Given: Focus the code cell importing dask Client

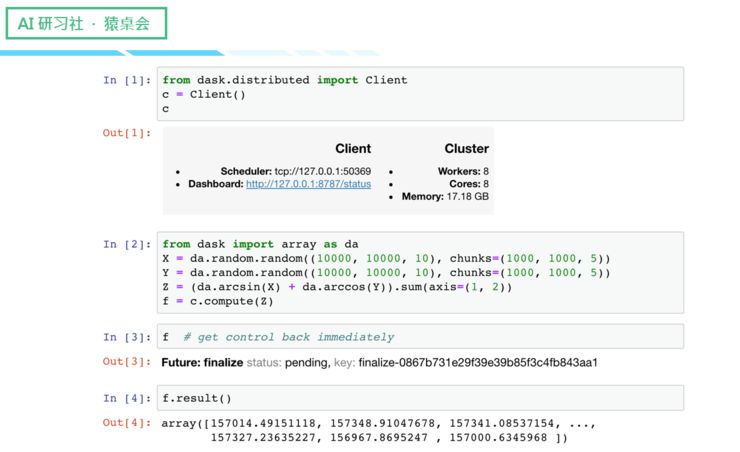Looking at the screenshot, I should [x=420, y=94].
